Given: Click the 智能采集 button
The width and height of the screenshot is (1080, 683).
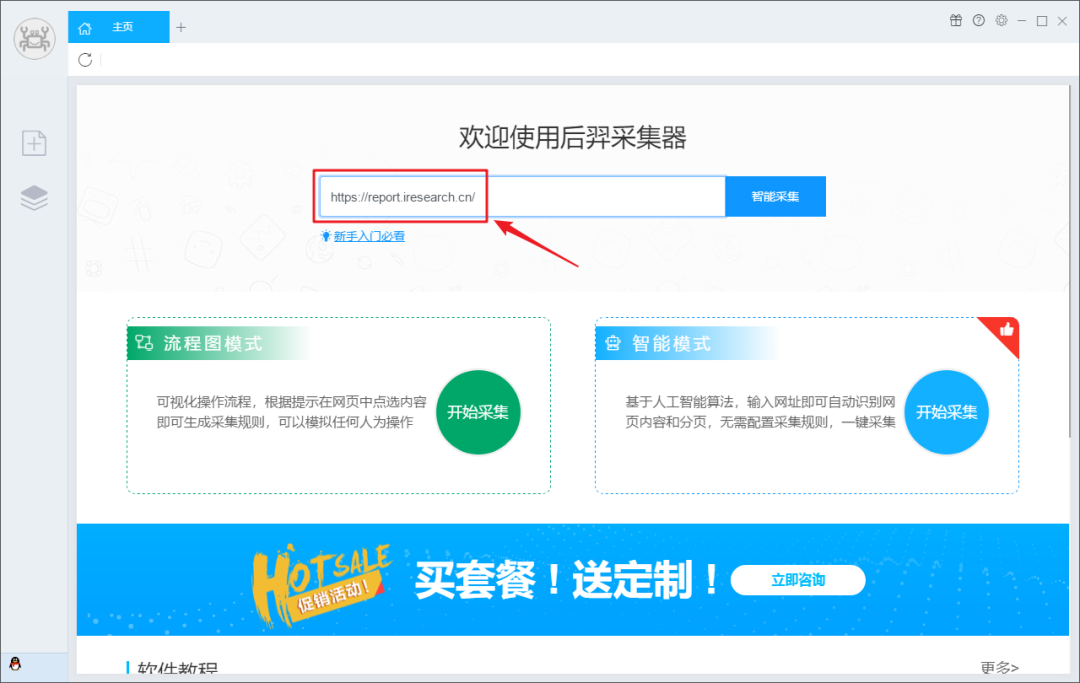Looking at the screenshot, I should [x=776, y=197].
